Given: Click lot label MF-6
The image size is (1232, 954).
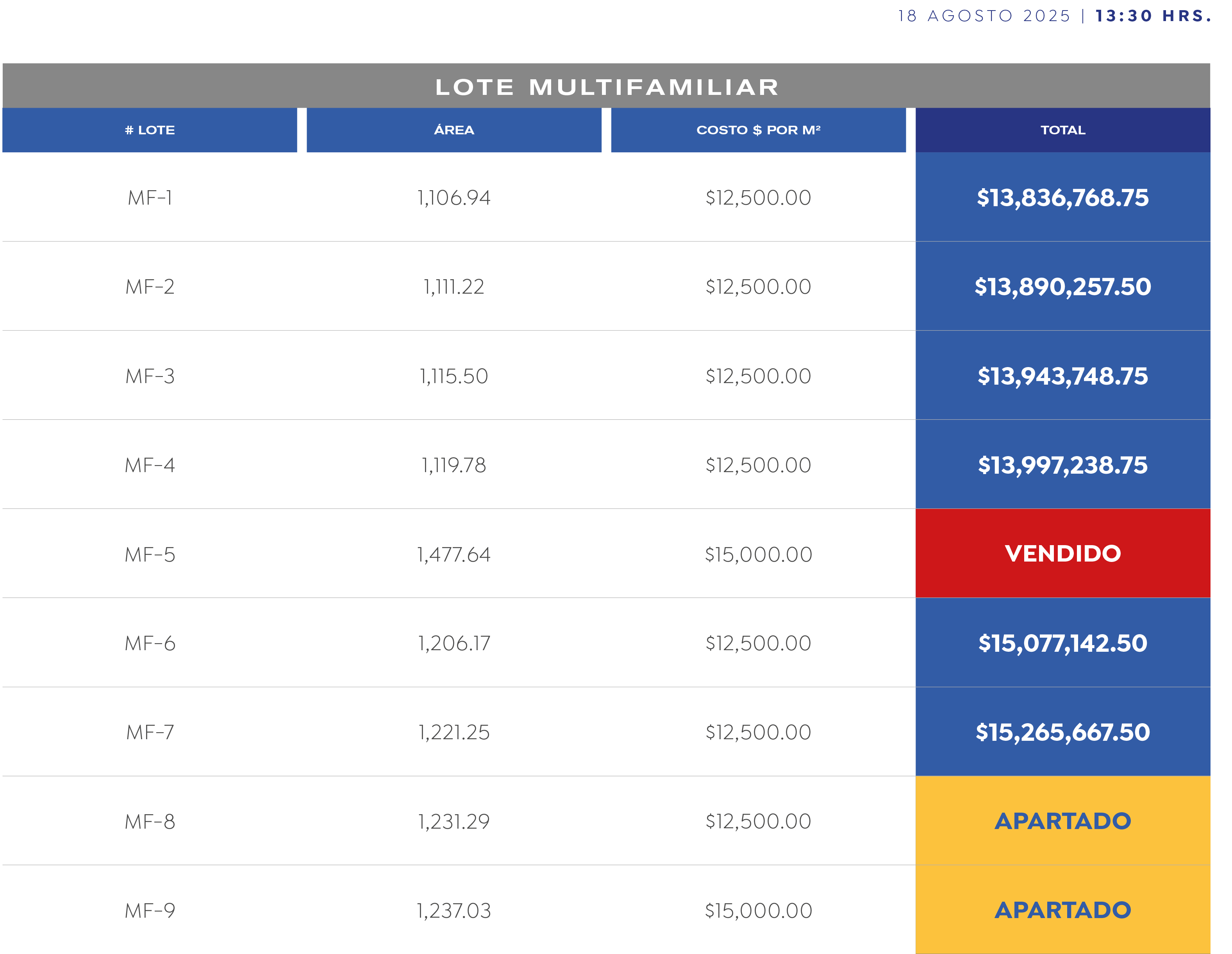Looking at the screenshot, I should pyautogui.click(x=150, y=643).
